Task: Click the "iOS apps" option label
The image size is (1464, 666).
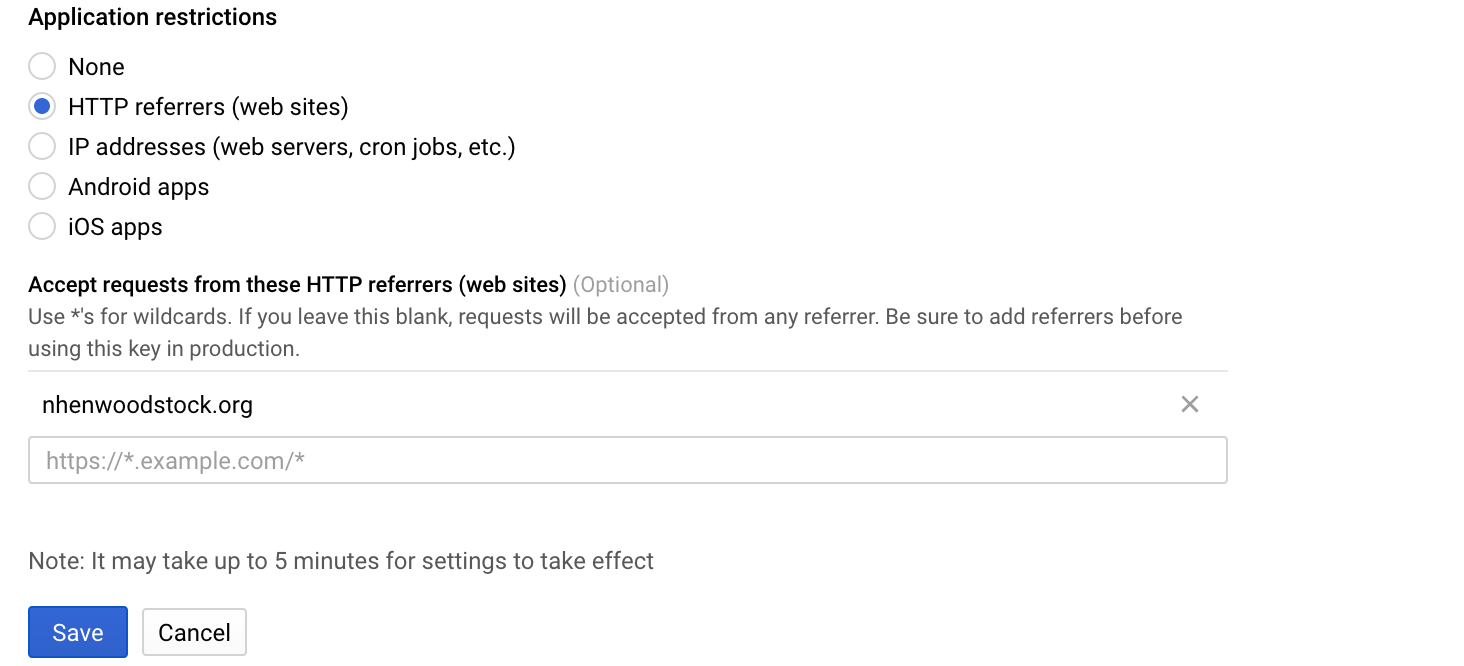Action: coord(115,227)
